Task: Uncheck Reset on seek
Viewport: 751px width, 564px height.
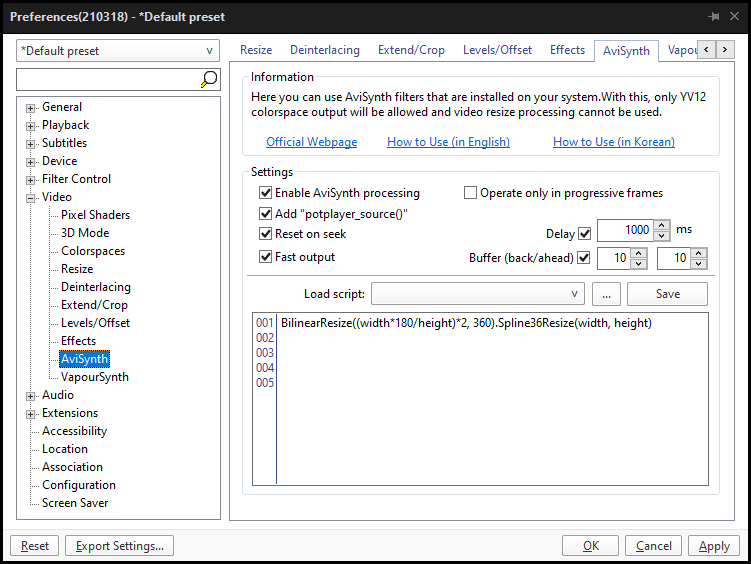Action: click(x=265, y=234)
